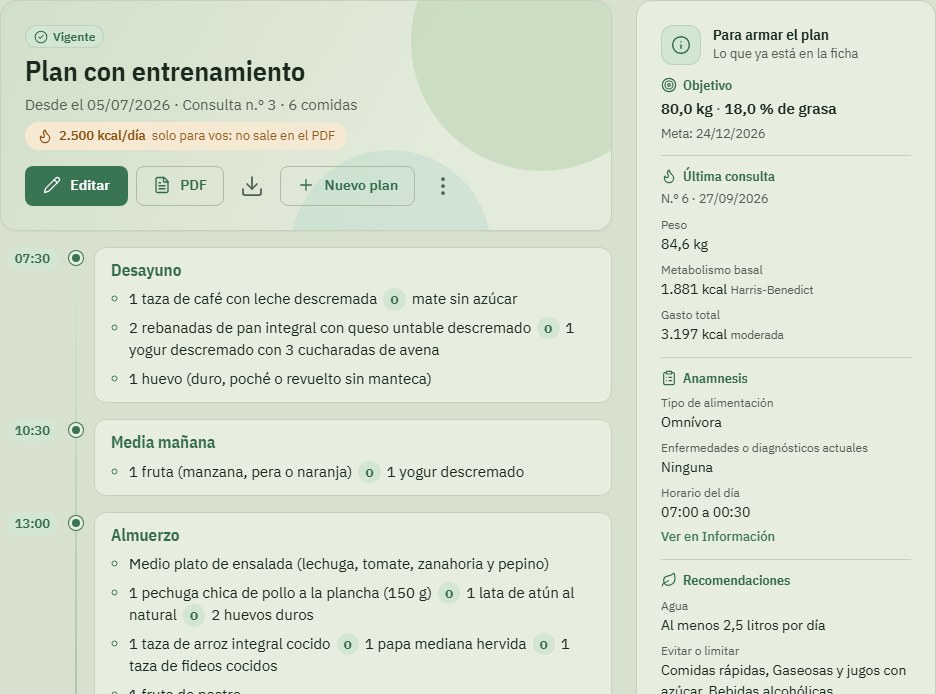Click the Almuerzo meal heading
The image size is (936, 694).
(145, 535)
